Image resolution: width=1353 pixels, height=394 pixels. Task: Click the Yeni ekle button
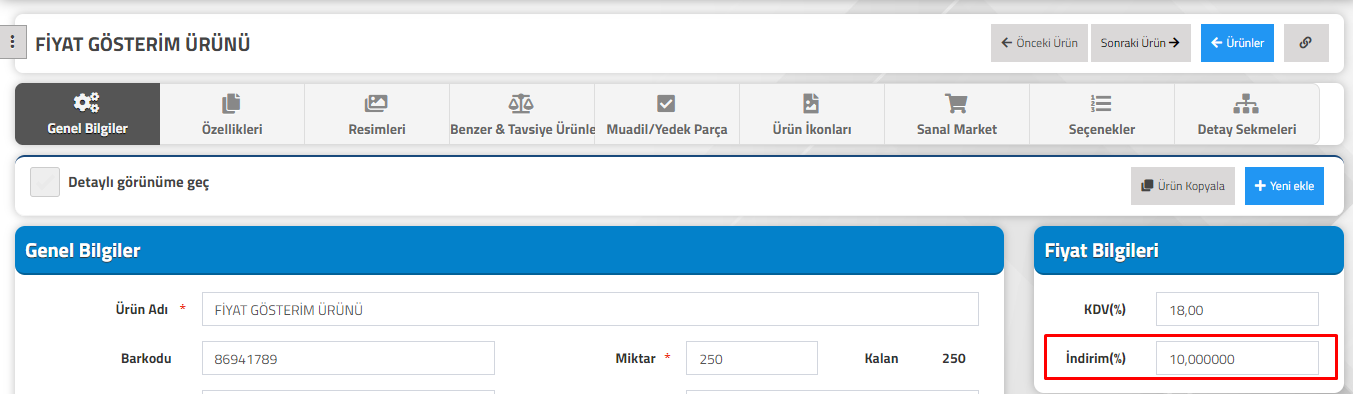point(1284,186)
